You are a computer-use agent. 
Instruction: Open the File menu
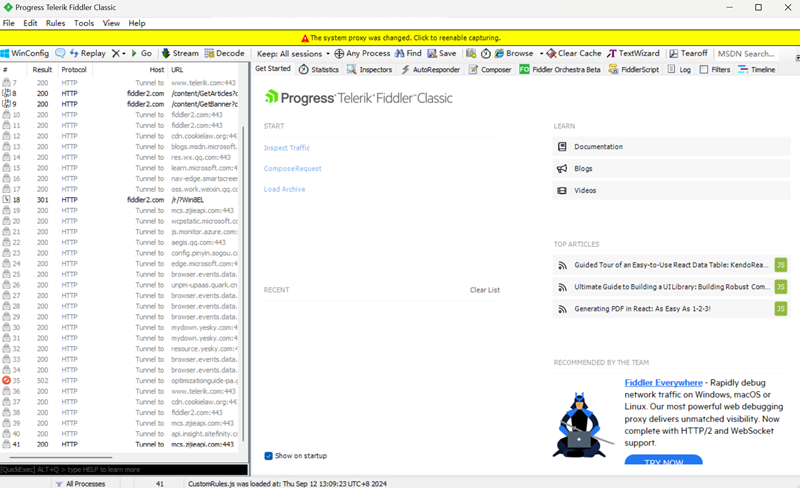tap(9, 23)
